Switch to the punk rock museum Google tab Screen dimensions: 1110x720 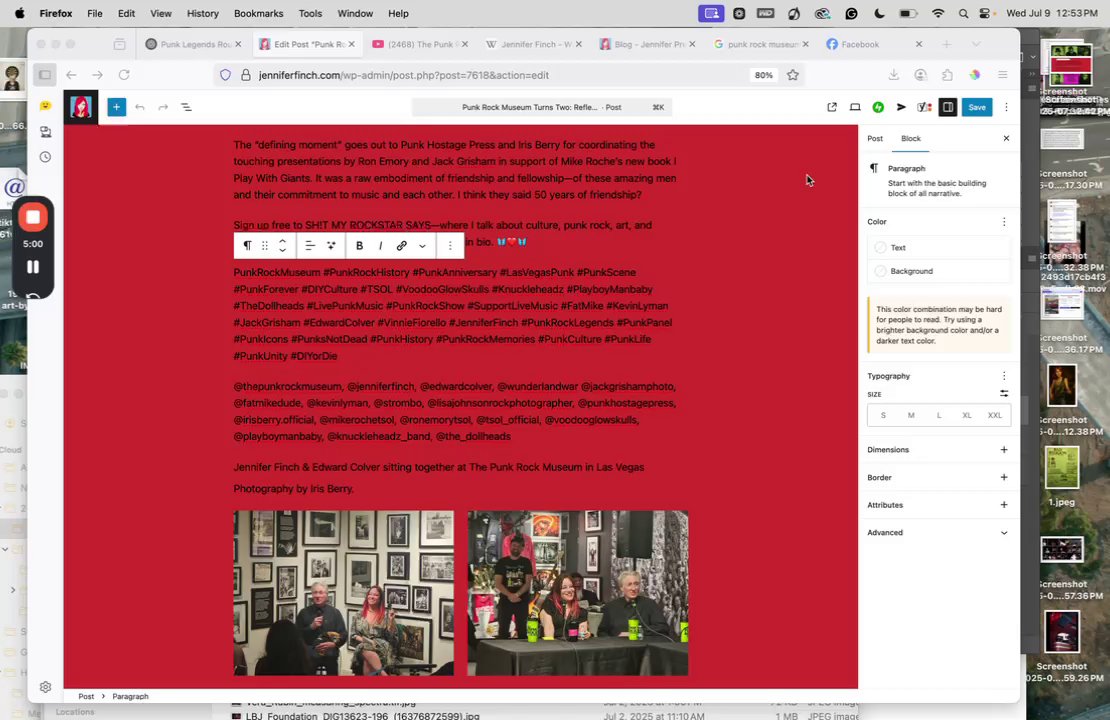[x=761, y=44]
